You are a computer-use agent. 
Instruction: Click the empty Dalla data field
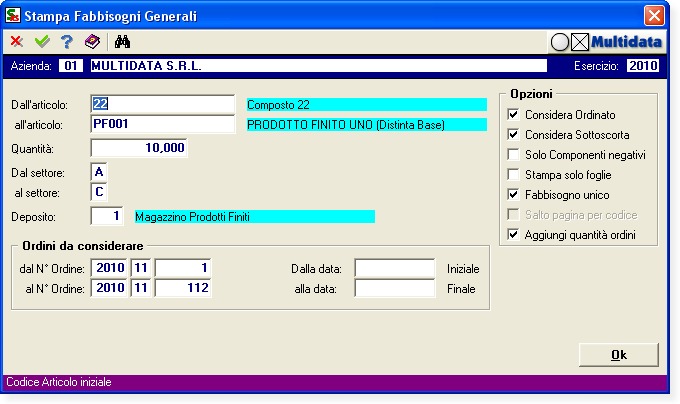[x=395, y=268]
